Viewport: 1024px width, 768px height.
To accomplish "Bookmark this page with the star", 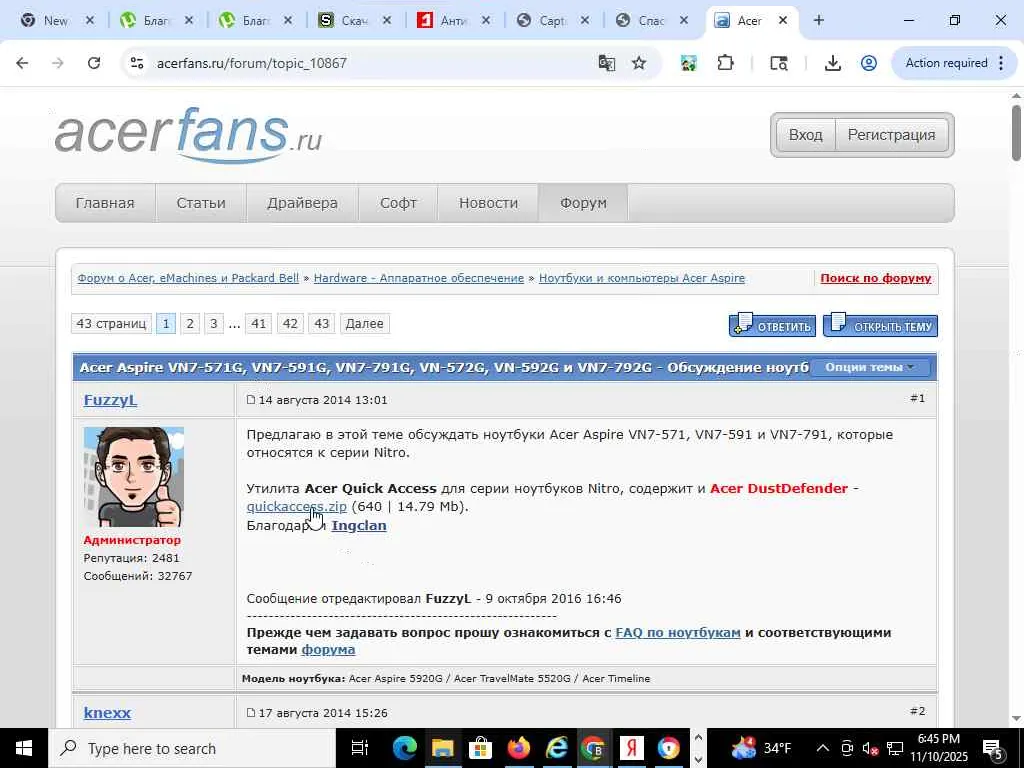I will point(639,63).
